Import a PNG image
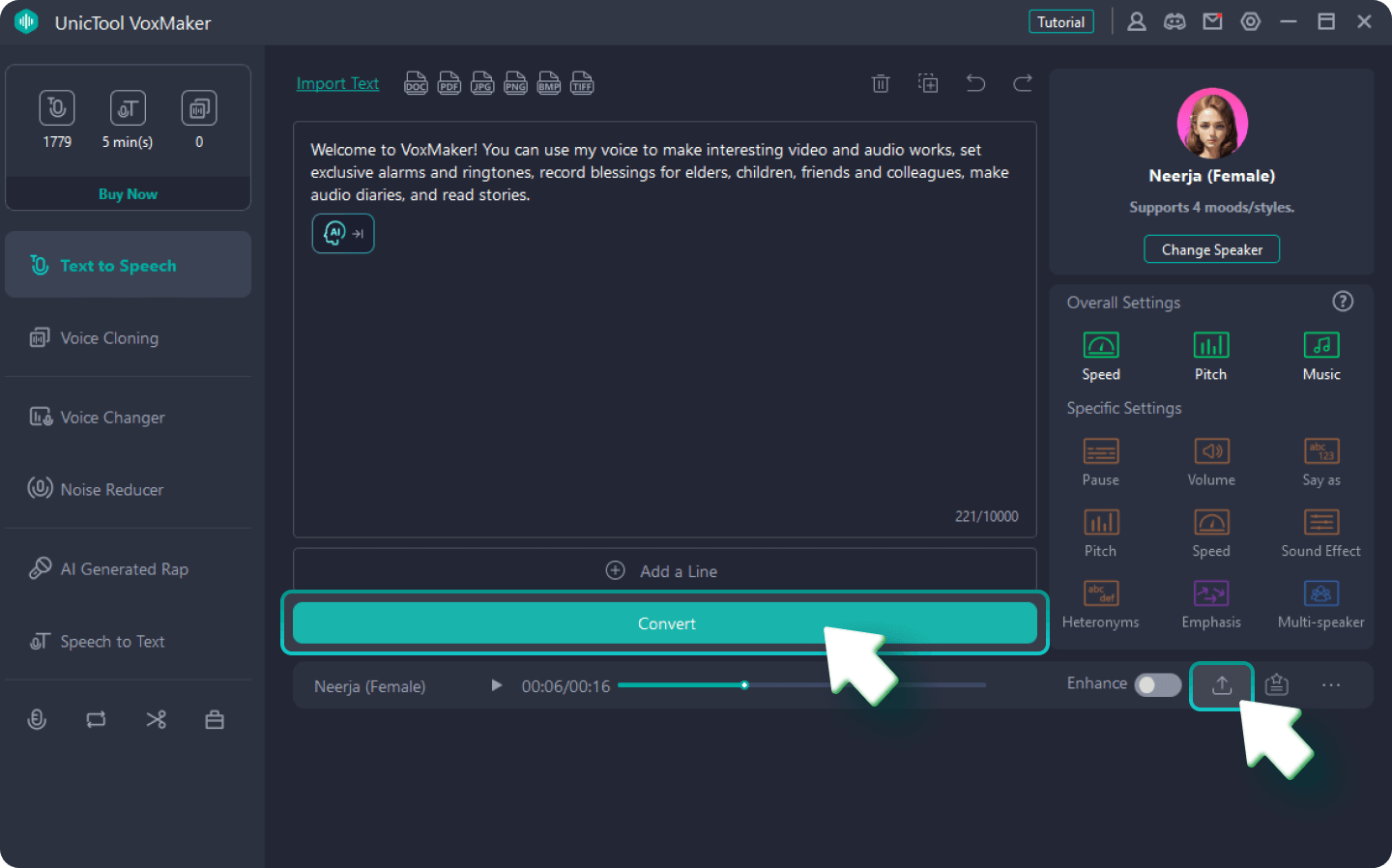This screenshot has height=868, width=1392. pyautogui.click(x=515, y=83)
